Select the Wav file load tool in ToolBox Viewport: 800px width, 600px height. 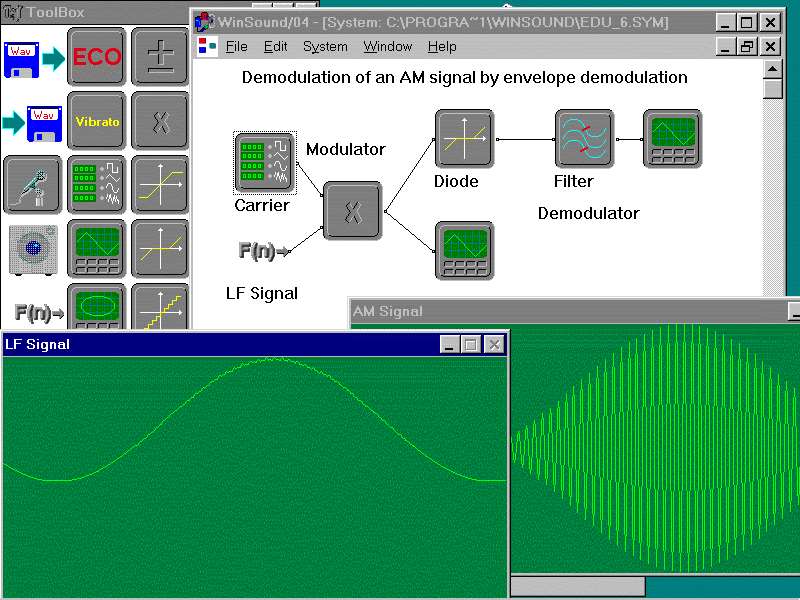pyautogui.click(x=34, y=59)
